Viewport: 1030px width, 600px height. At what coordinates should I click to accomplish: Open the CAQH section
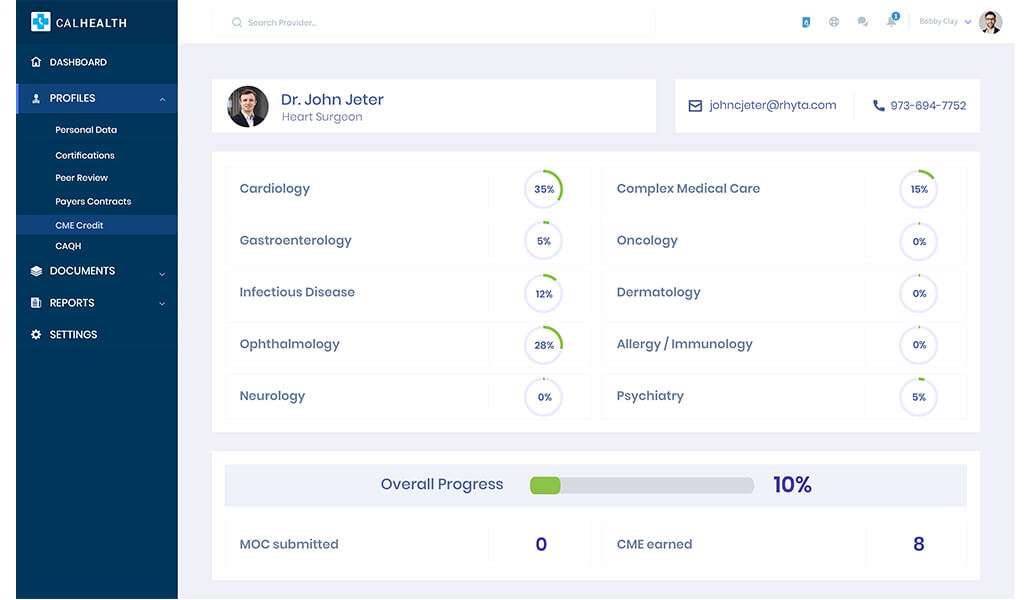(67, 245)
